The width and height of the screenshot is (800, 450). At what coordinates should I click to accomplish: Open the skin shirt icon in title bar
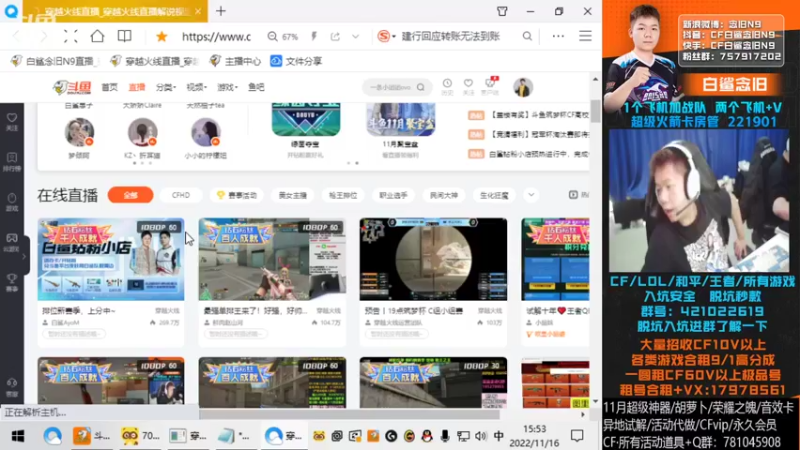[x=502, y=11]
